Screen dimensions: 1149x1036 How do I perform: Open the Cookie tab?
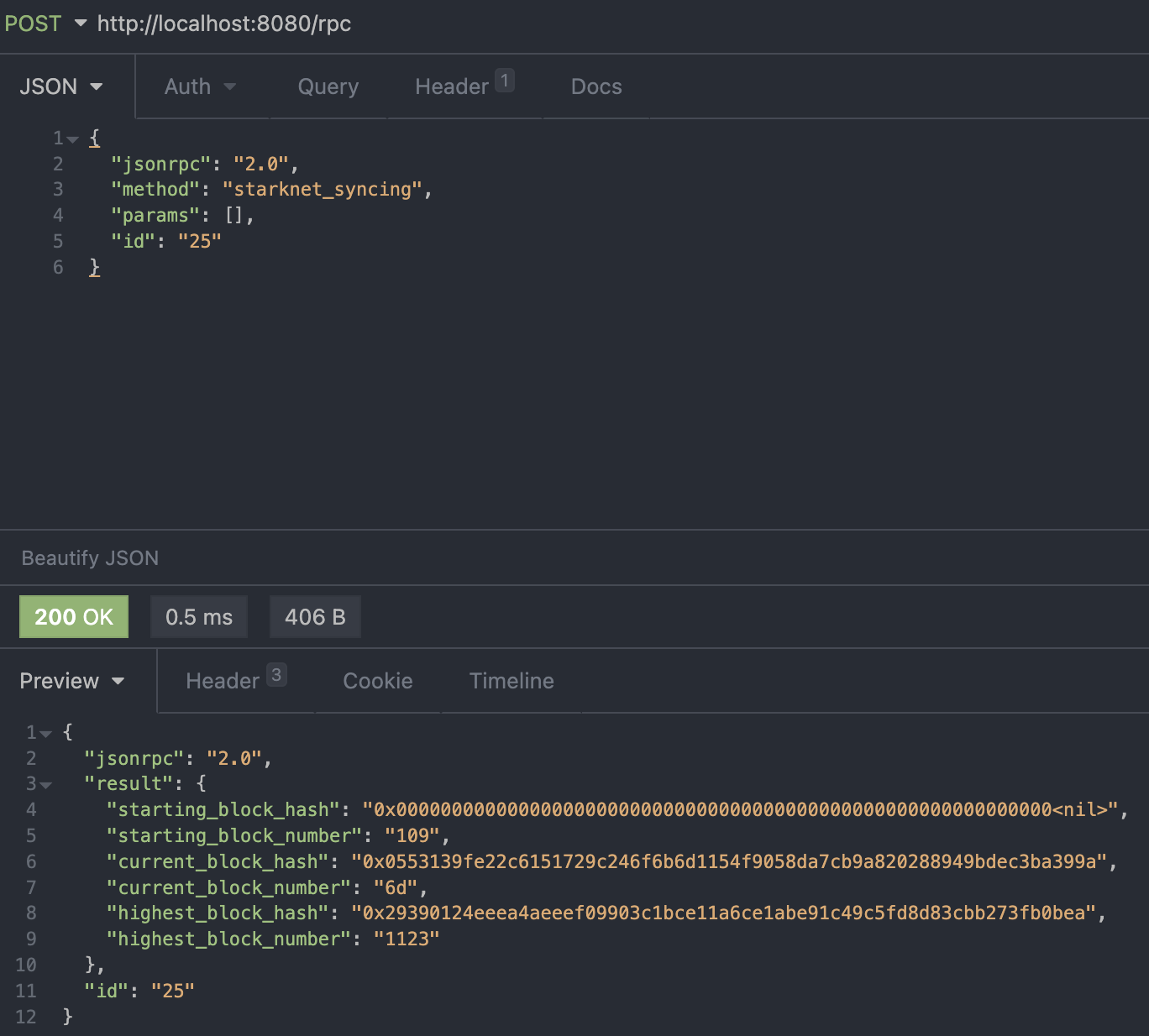[378, 681]
